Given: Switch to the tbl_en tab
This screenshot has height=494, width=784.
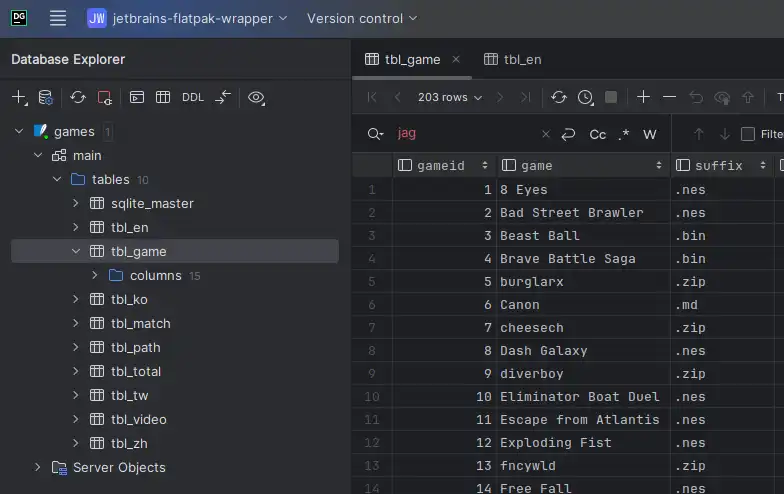Looking at the screenshot, I should pos(512,59).
